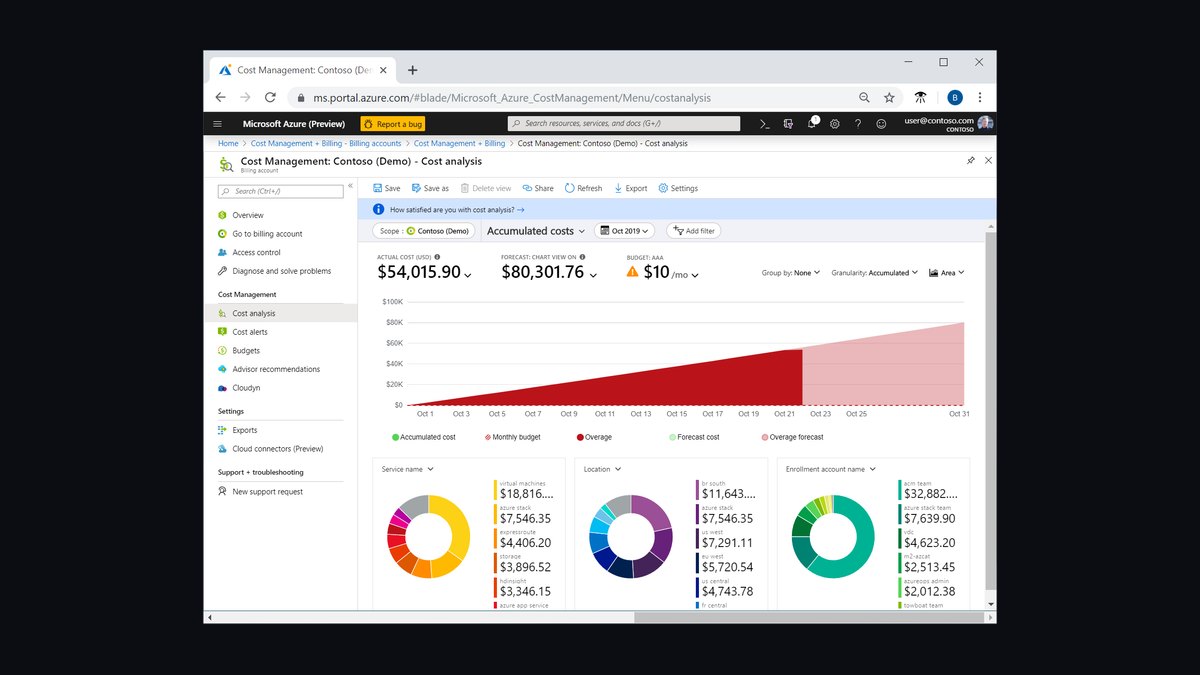Click the info icon beside Actual Cost

coord(438,257)
